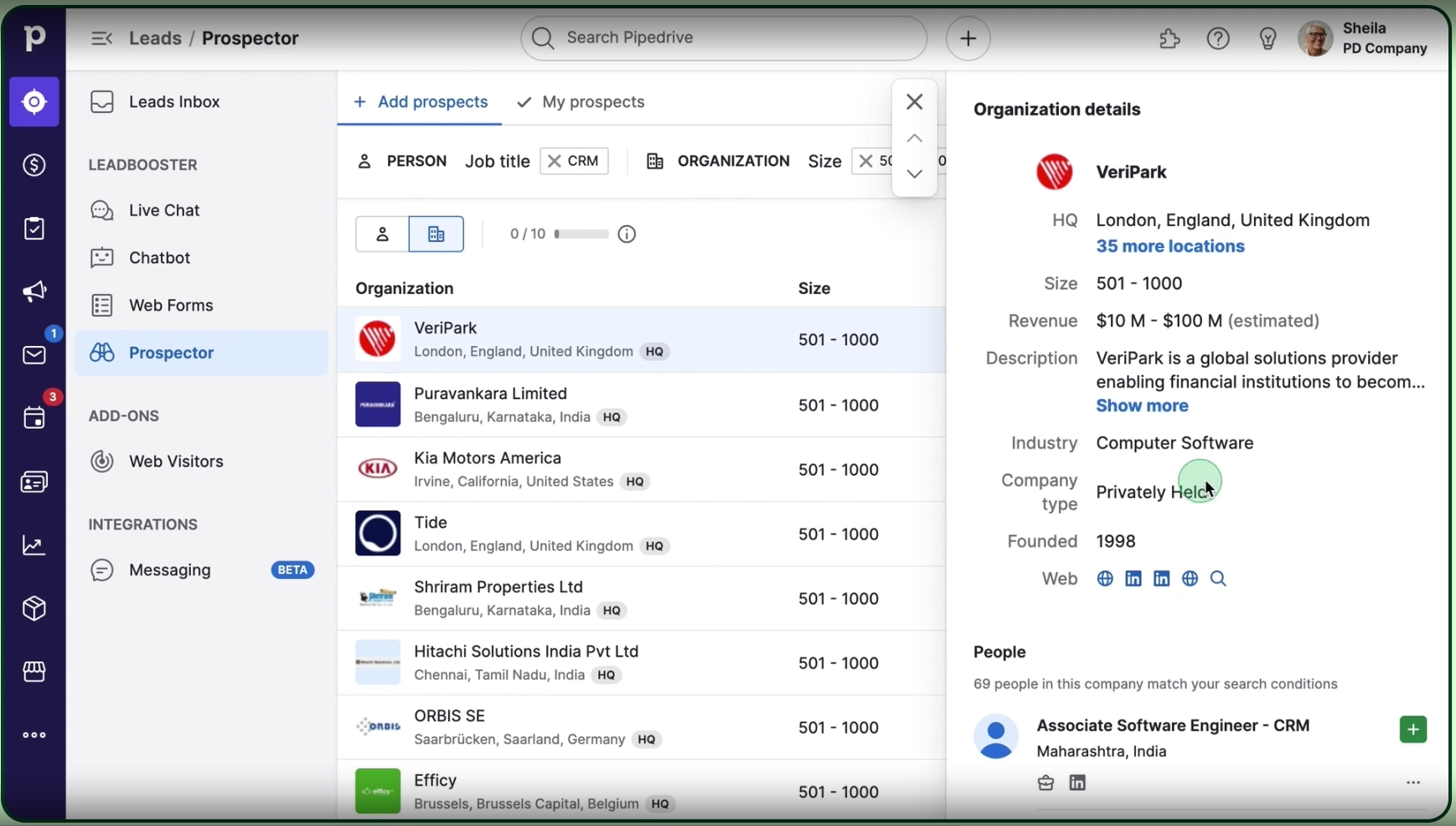Screen dimensions: 1456x826
Task: Expand 35 more locations
Action: tap(1170, 246)
